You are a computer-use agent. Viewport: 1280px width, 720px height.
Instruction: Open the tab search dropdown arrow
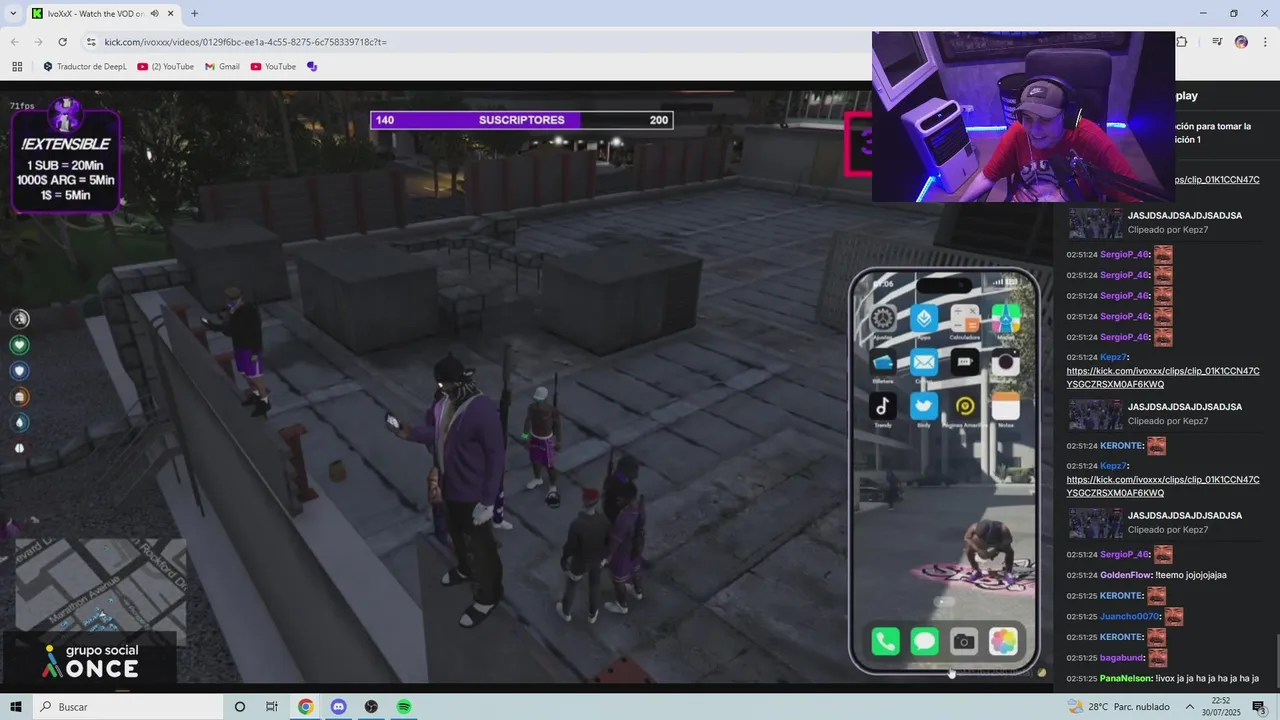pyautogui.click(x=13, y=14)
